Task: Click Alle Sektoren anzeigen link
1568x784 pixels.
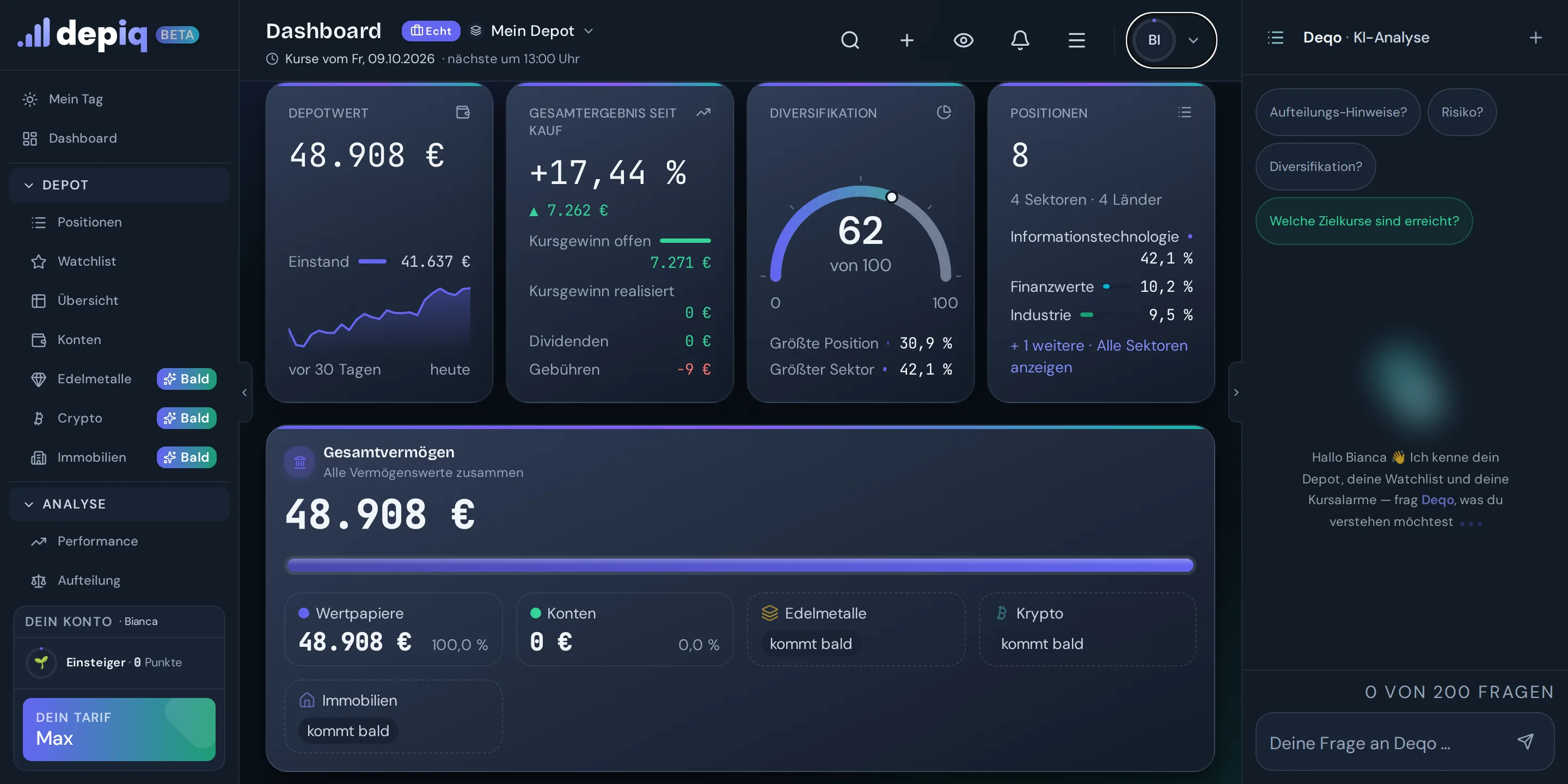Action: tap(1099, 357)
